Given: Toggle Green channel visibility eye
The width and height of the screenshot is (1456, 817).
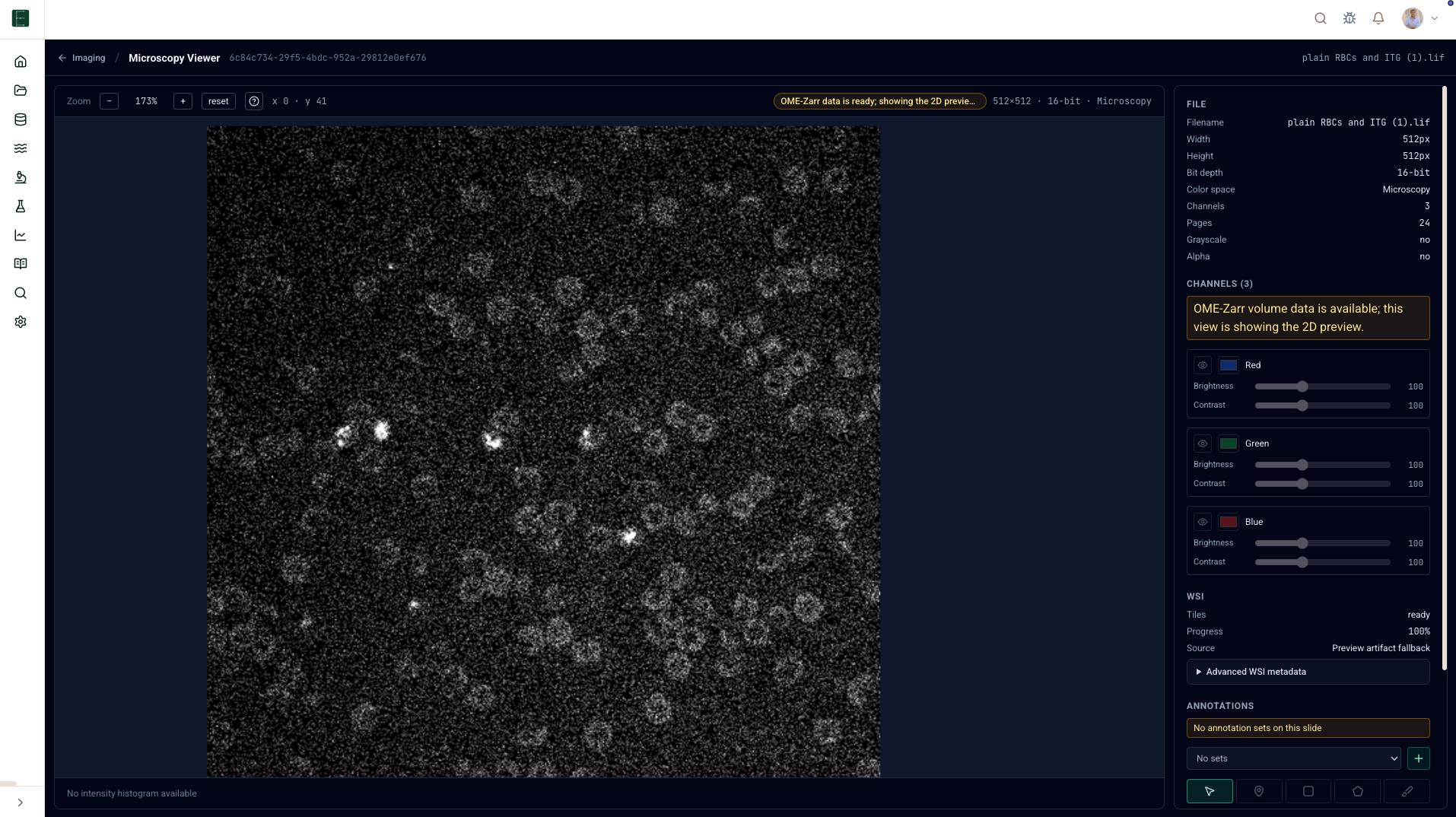Looking at the screenshot, I should click(1203, 443).
